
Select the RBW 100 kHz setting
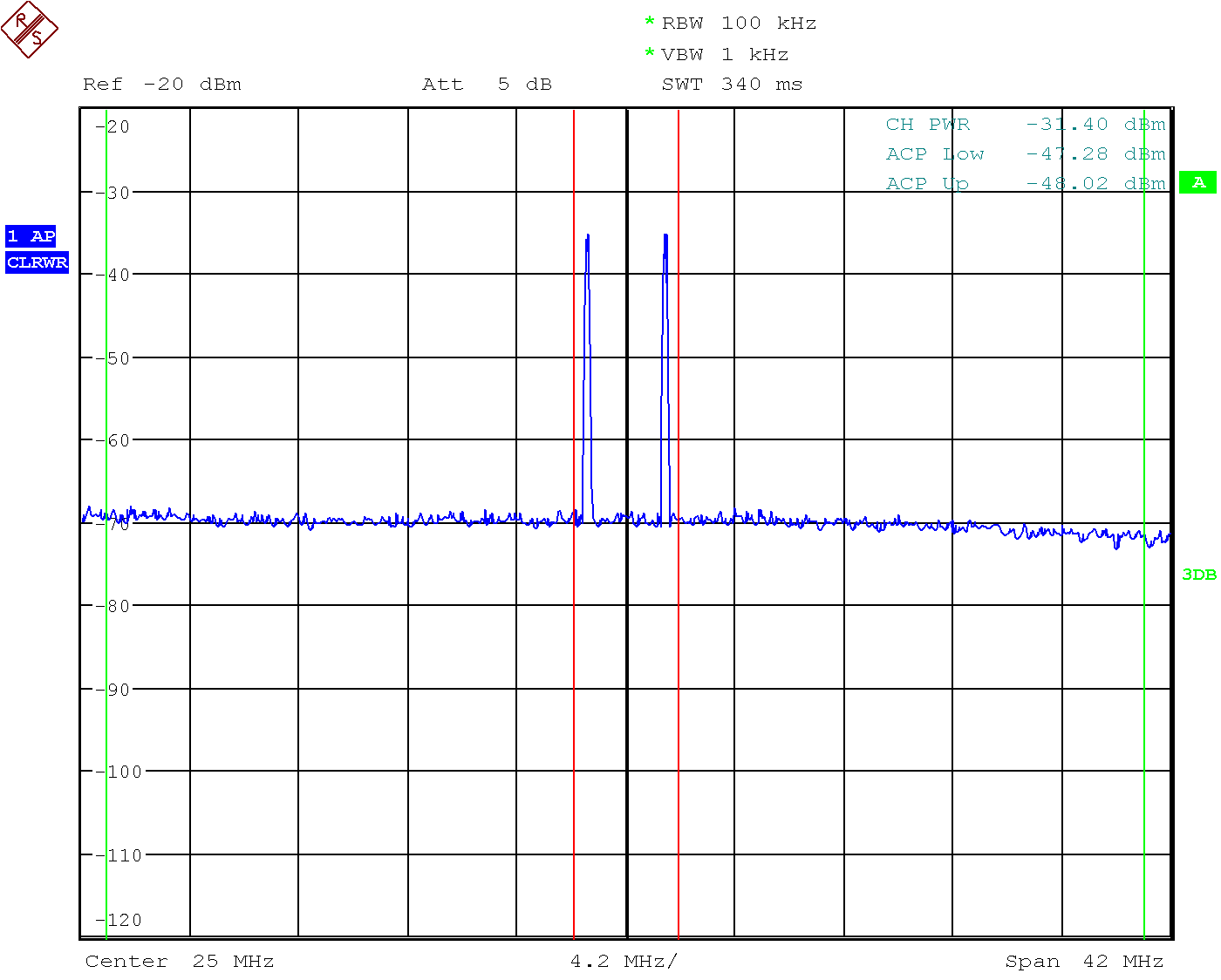pyautogui.click(x=739, y=24)
